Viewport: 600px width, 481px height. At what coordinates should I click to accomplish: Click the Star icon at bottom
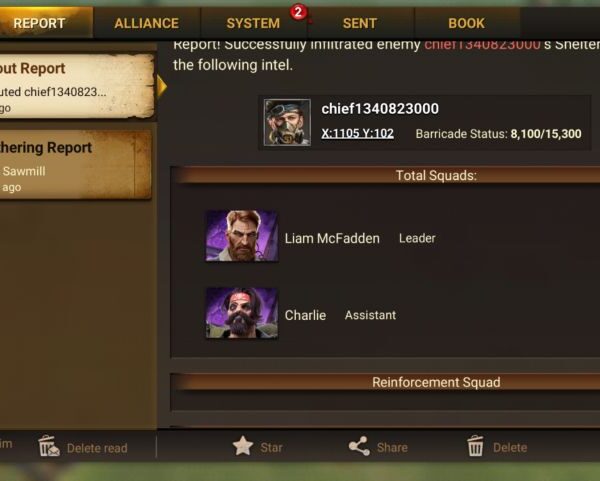click(x=243, y=446)
